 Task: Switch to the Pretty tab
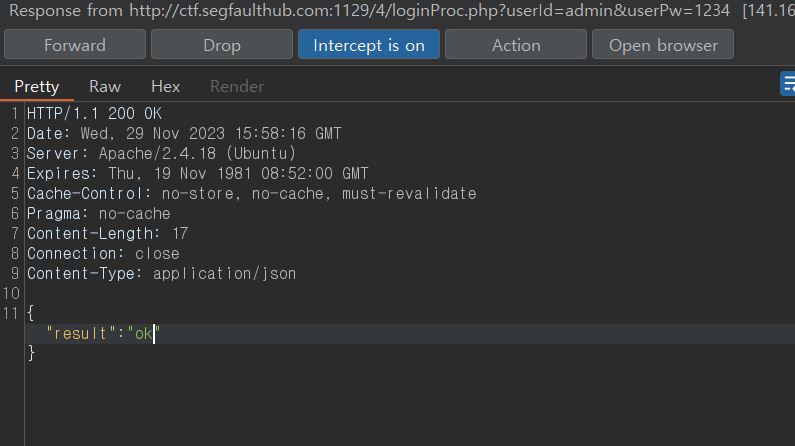coord(37,87)
